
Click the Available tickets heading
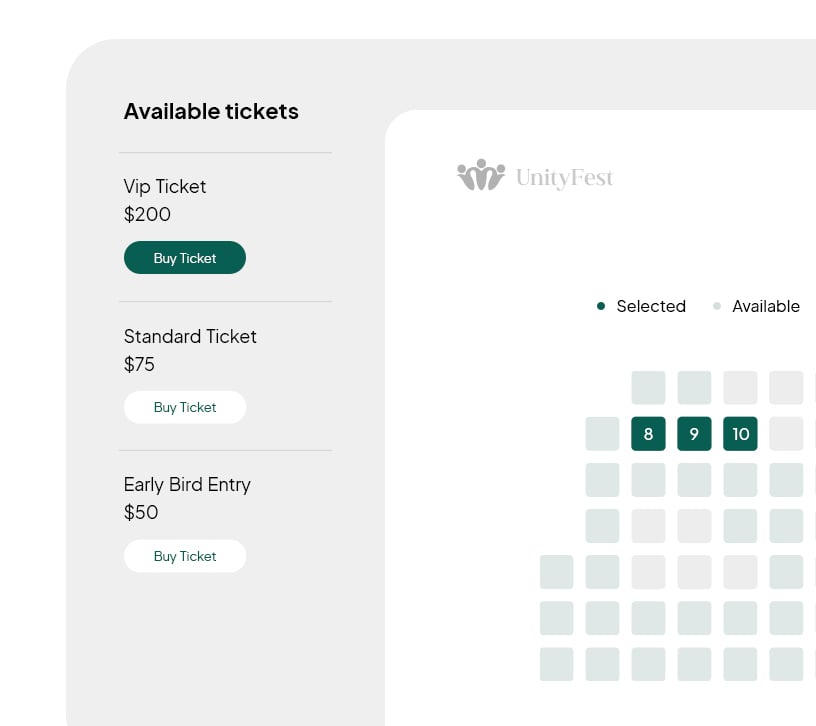coord(211,111)
